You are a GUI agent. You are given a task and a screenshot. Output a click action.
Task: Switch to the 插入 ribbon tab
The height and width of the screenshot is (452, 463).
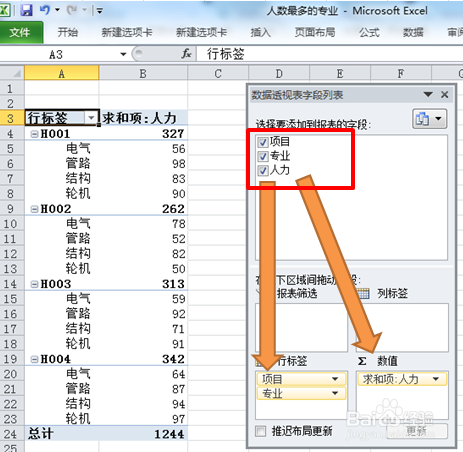click(260, 32)
